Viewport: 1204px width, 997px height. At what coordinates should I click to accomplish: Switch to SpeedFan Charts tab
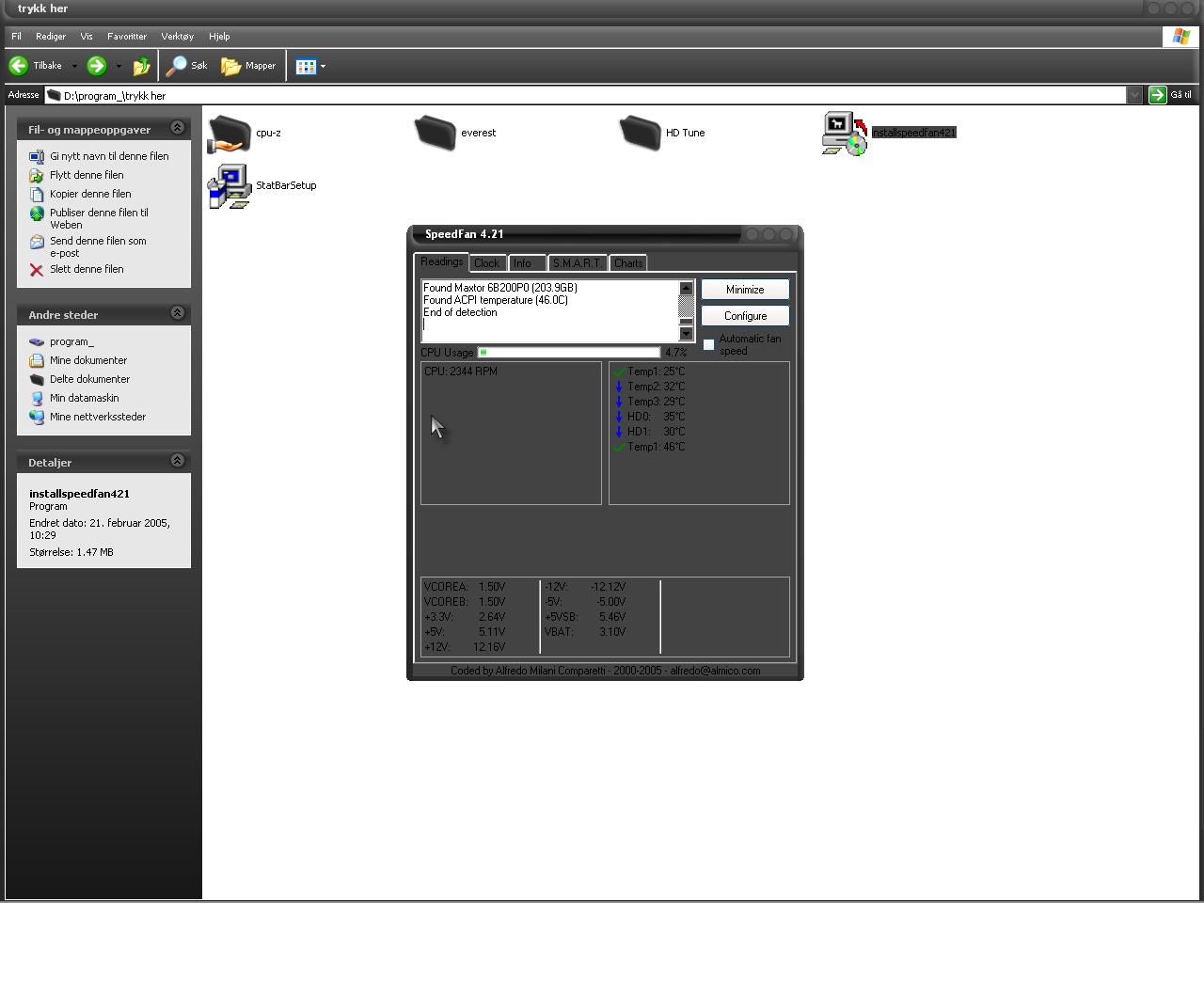click(628, 263)
